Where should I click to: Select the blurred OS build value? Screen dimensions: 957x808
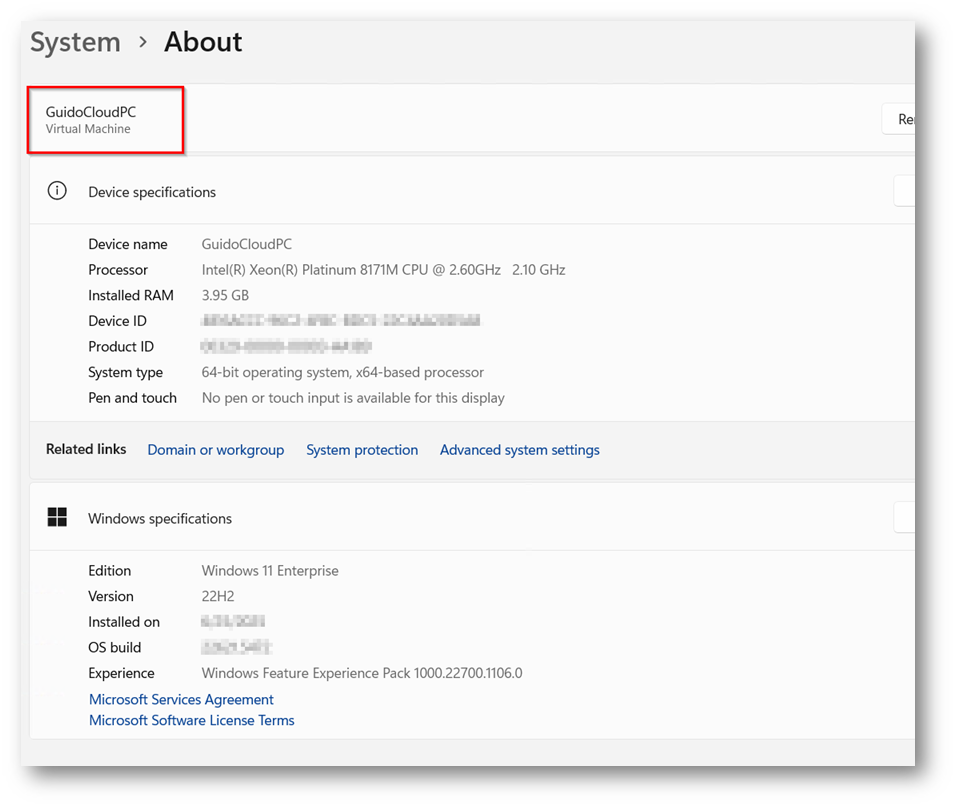[x=236, y=647]
